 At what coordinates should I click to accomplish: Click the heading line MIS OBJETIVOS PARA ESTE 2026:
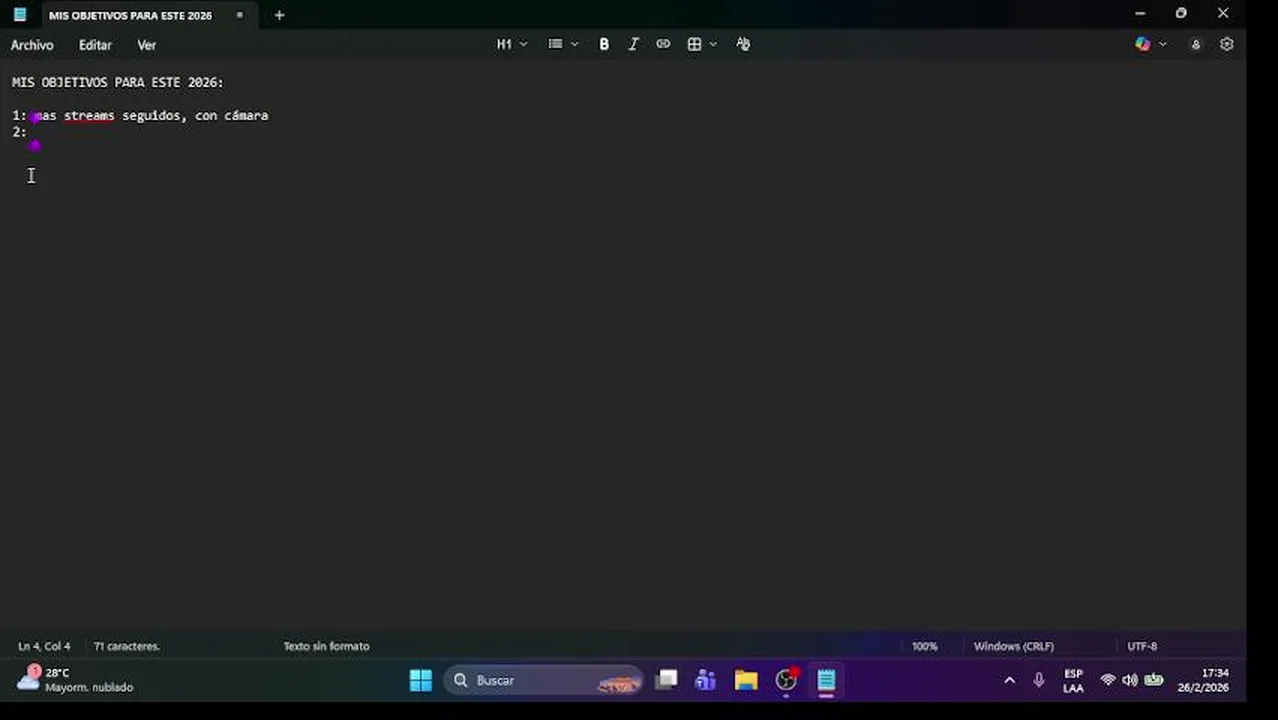[118, 82]
